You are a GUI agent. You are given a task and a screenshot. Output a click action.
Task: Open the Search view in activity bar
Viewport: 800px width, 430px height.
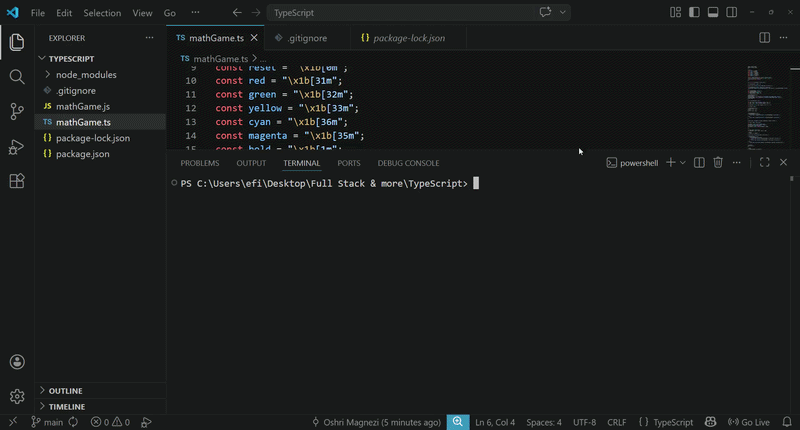(16, 77)
